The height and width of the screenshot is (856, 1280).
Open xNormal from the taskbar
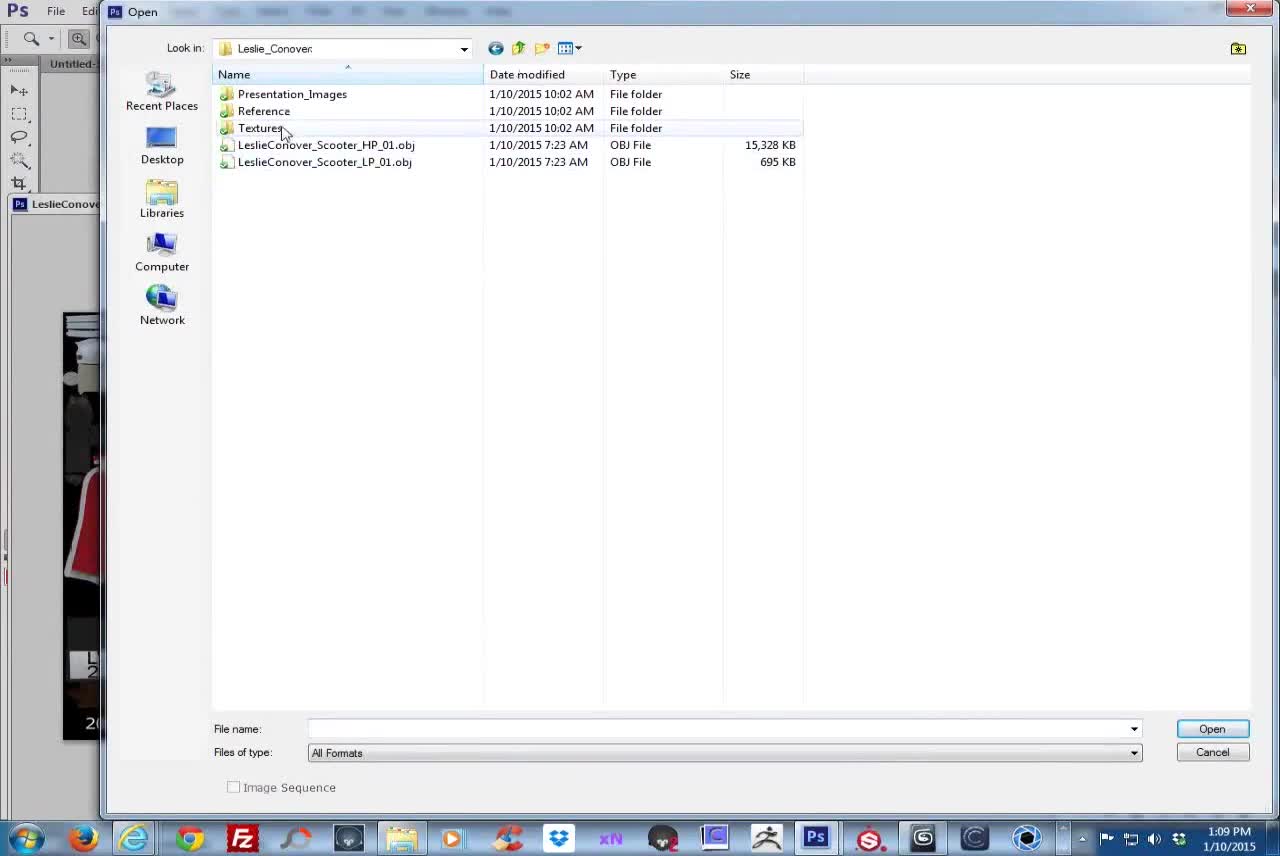point(610,838)
